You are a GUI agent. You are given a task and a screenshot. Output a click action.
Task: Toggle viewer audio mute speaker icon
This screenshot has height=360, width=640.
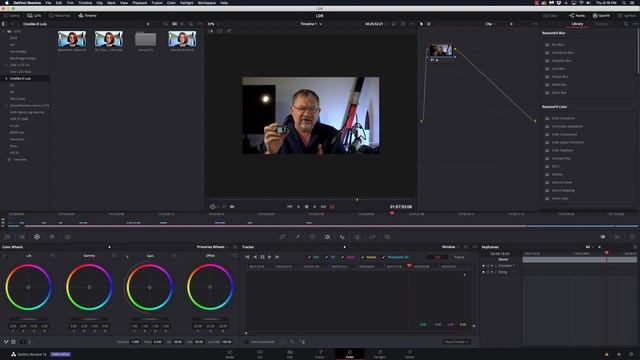tap(232, 207)
